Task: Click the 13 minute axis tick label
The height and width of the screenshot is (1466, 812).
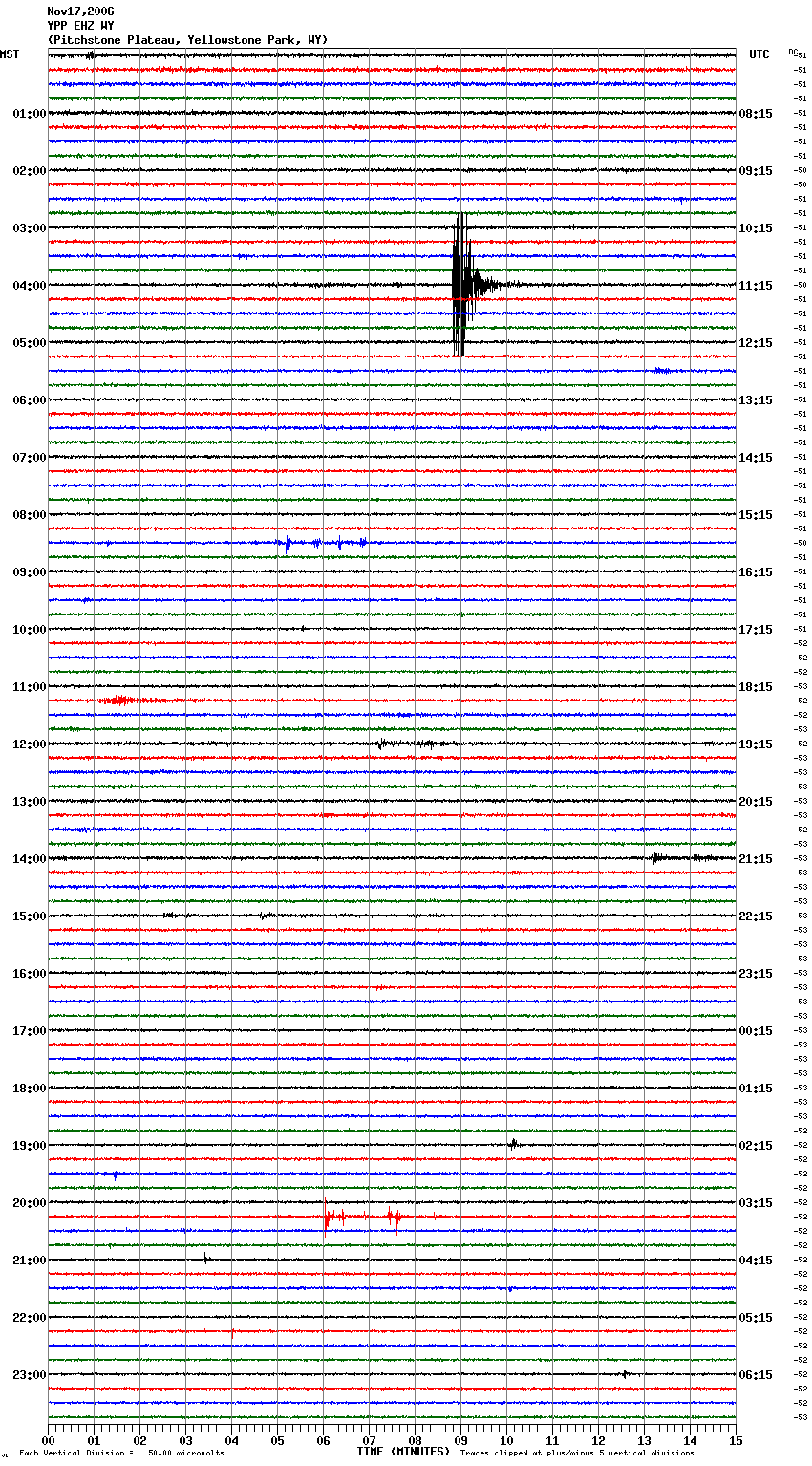Action: click(645, 1440)
